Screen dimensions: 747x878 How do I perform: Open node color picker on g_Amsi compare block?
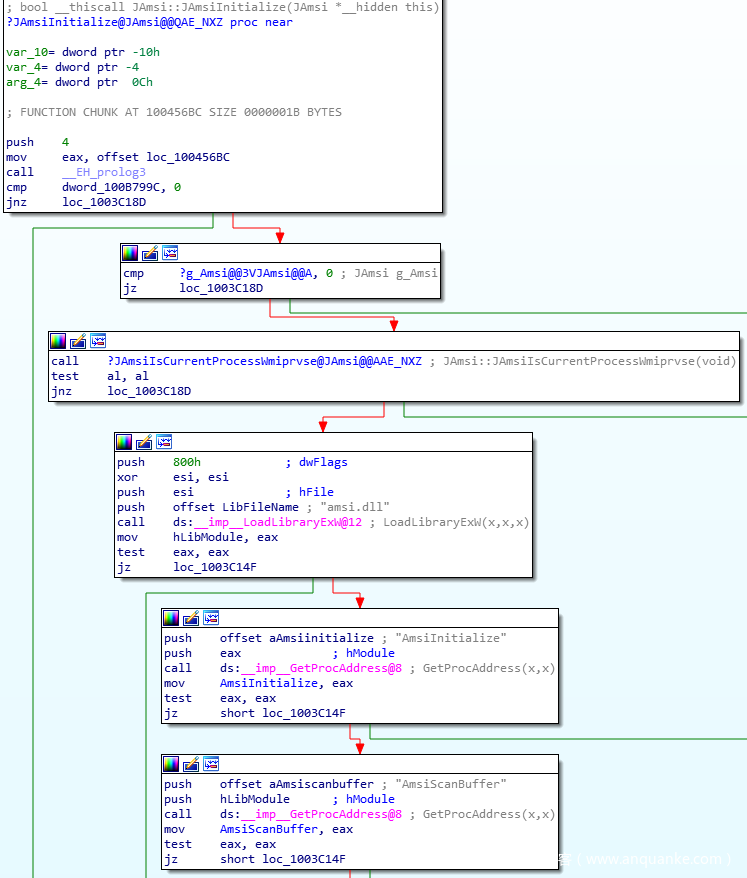[130, 253]
